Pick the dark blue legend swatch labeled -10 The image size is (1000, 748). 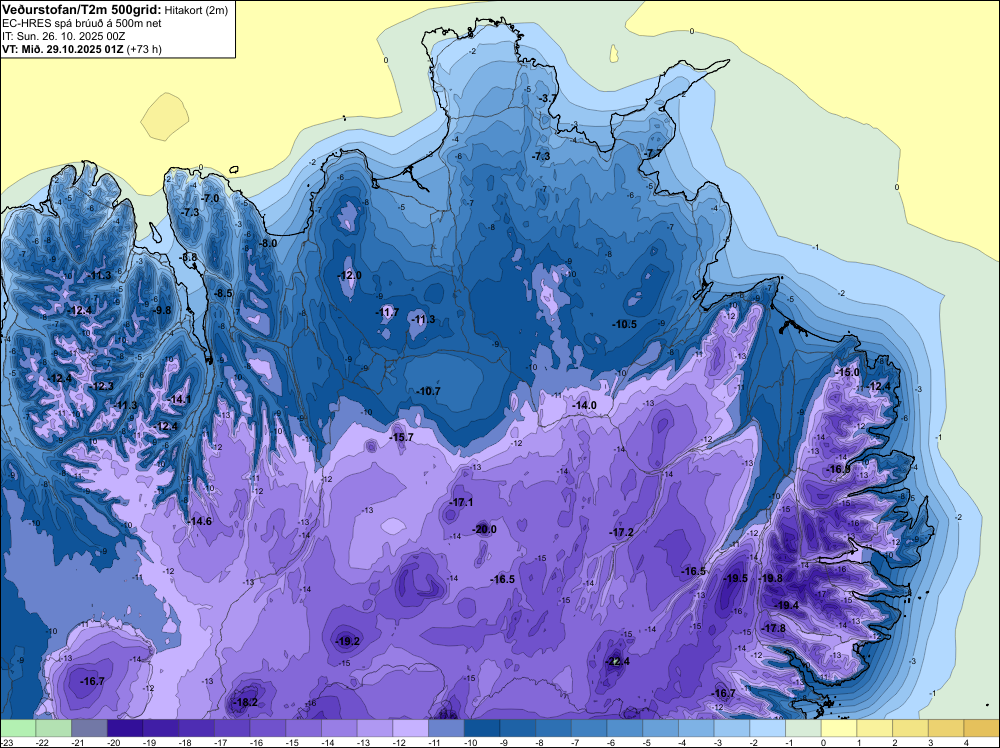pos(482,728)
